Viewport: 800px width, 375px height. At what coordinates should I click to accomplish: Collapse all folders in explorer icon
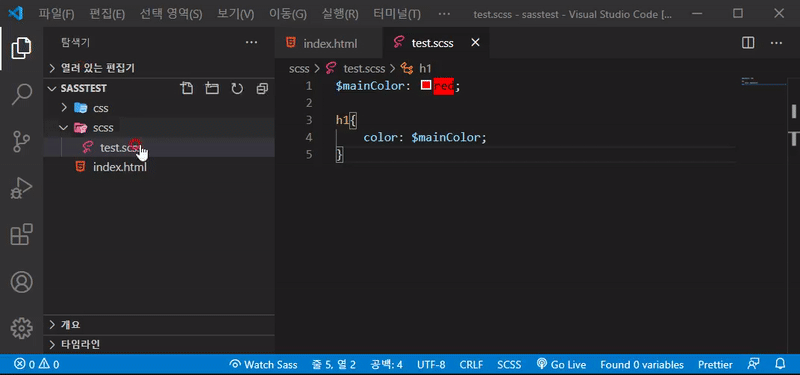[262, 89]
